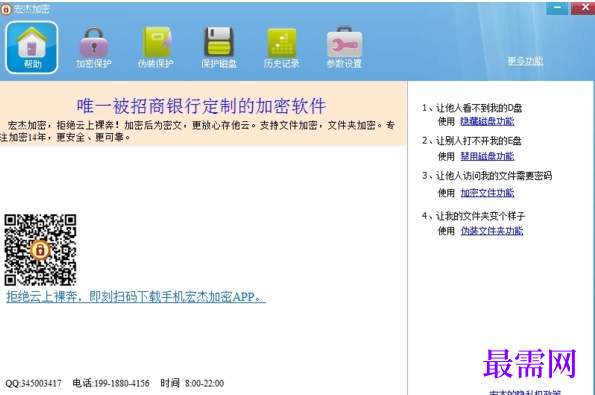Viewport: 595px width, 395px height.
Task: Open the 禁用磁盘功能 link
Action: [488, 156]
